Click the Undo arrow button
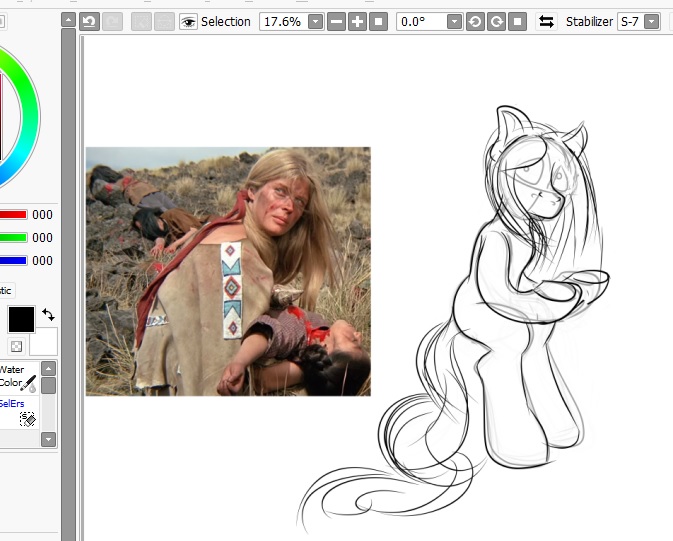This screenshot has width=673, height=541. coord(89,21)
